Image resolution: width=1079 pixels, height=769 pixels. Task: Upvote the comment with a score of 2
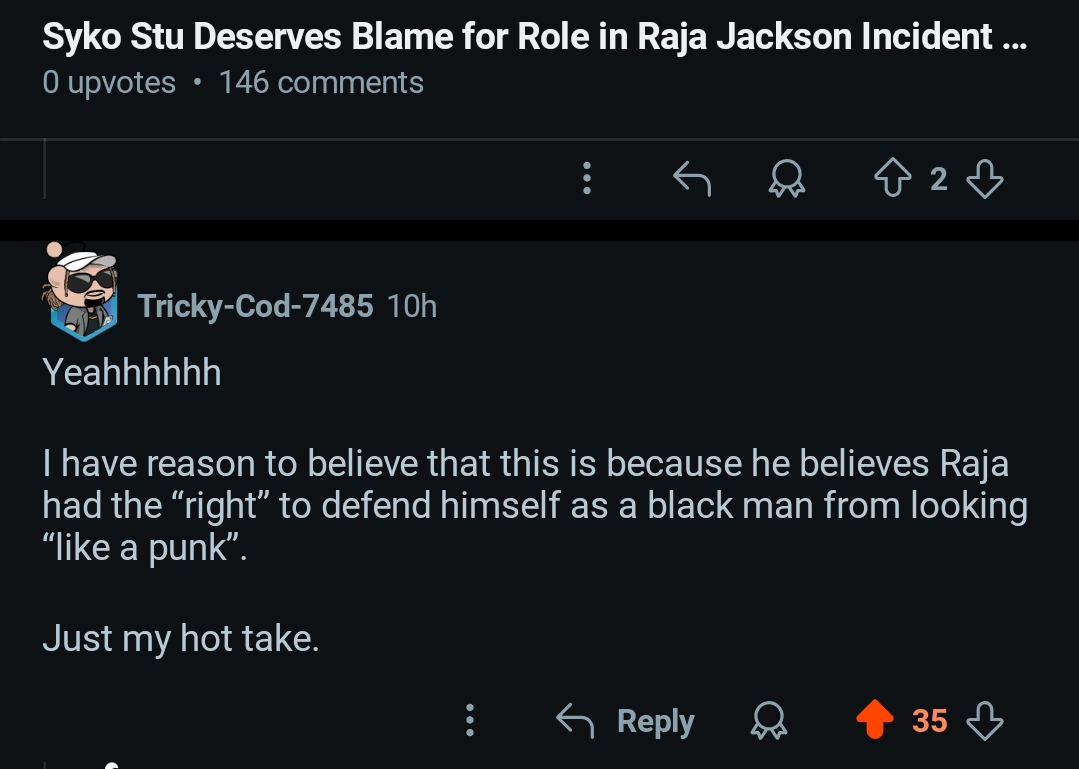click(x=893, y=178)
